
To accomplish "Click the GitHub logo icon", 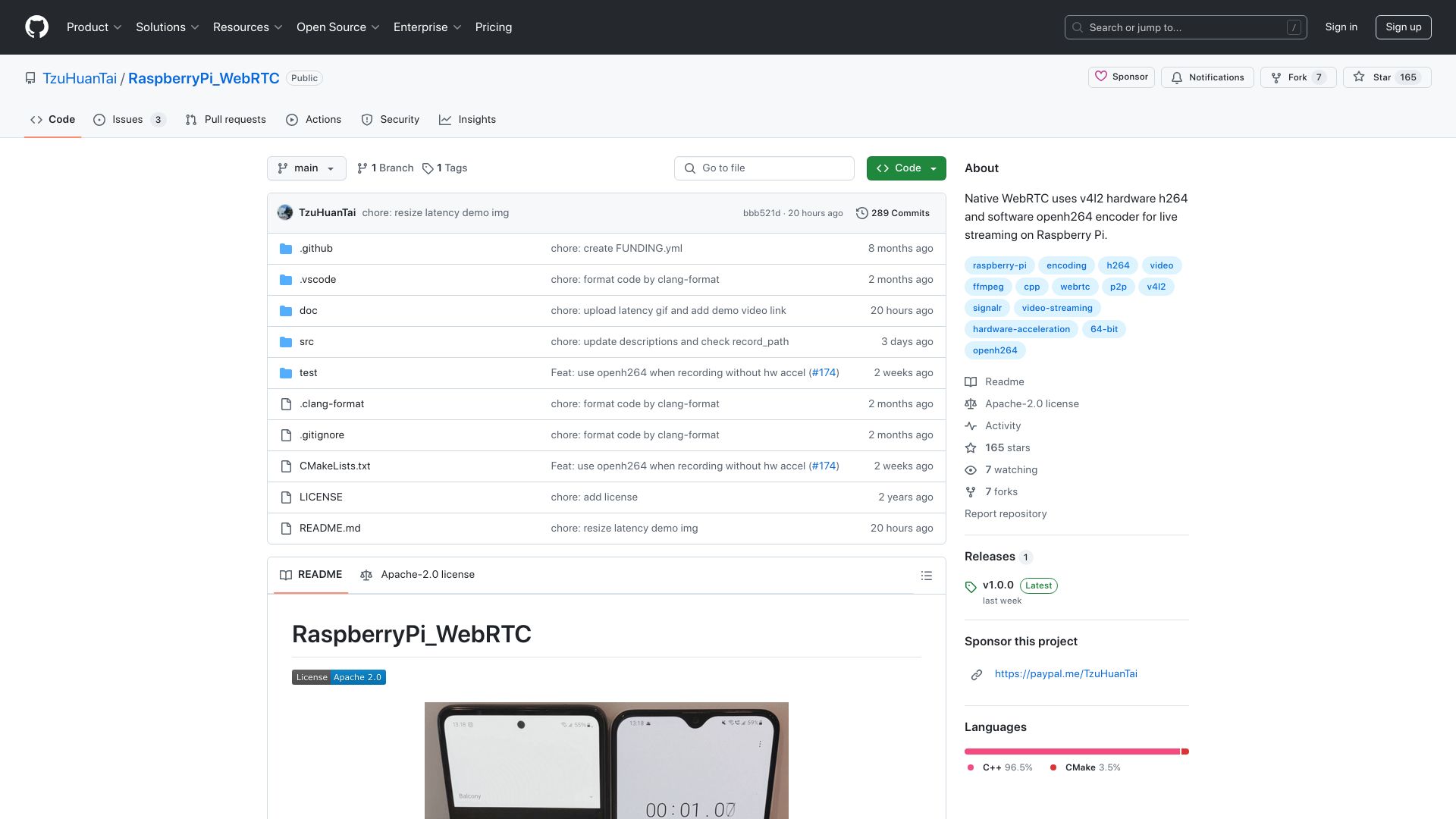I will click(36, 27).
